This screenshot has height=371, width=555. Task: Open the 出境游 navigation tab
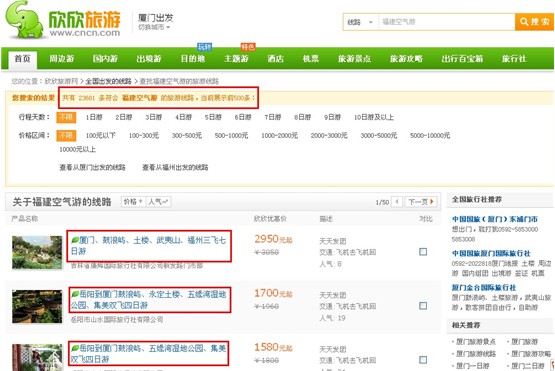pos(149,59)
